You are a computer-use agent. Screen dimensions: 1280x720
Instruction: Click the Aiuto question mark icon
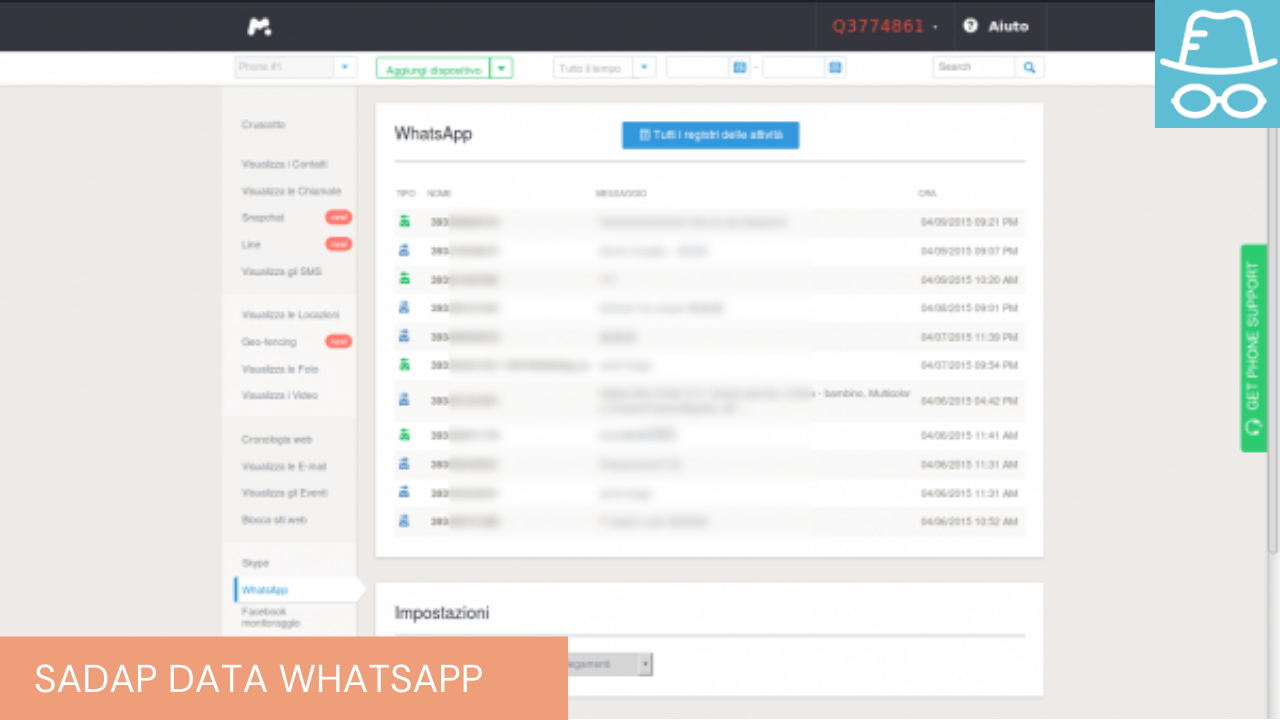pos(970,26)
